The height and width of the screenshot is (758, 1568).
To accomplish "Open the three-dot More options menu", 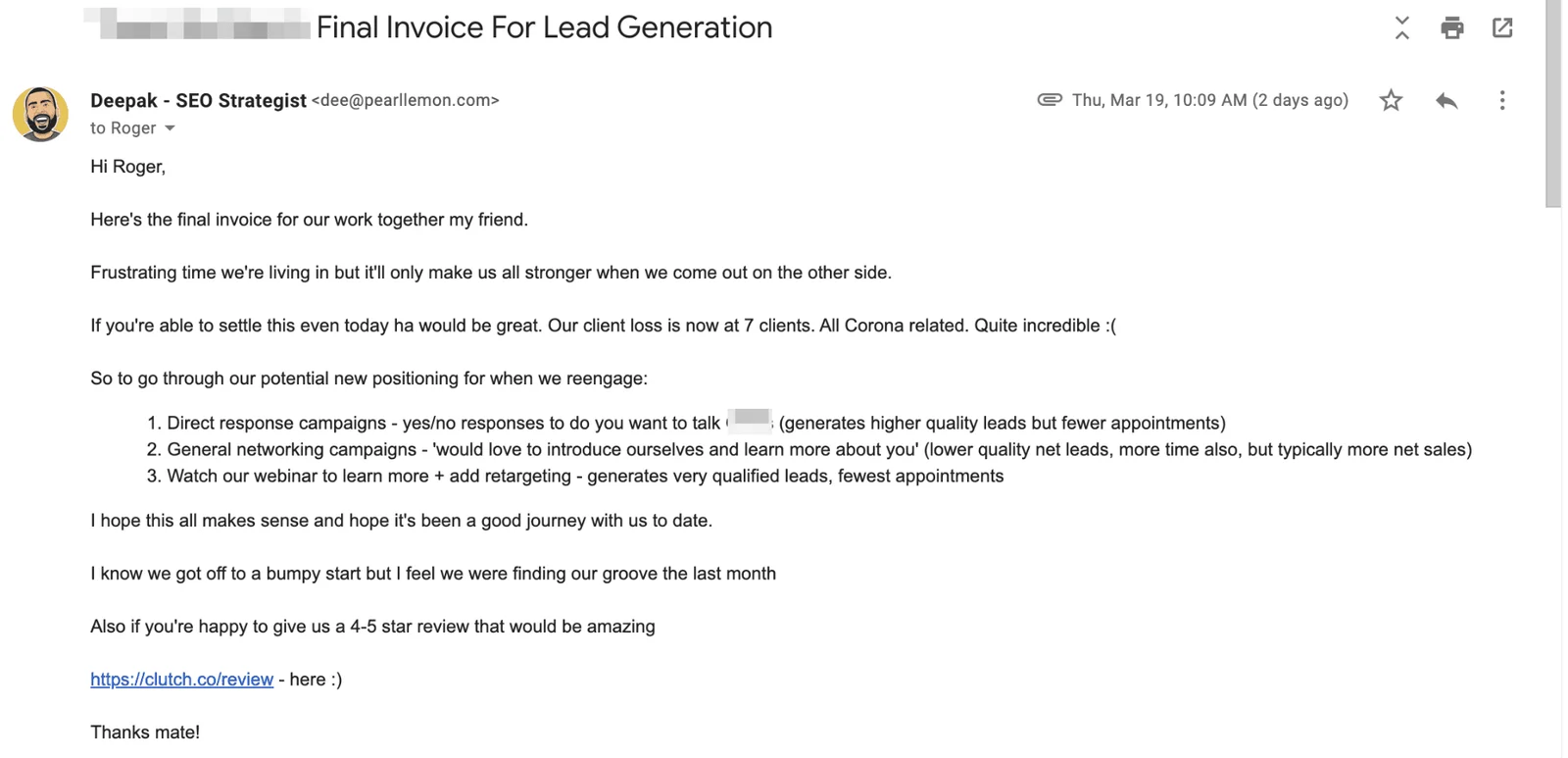I will click(x=1502, y=100).
